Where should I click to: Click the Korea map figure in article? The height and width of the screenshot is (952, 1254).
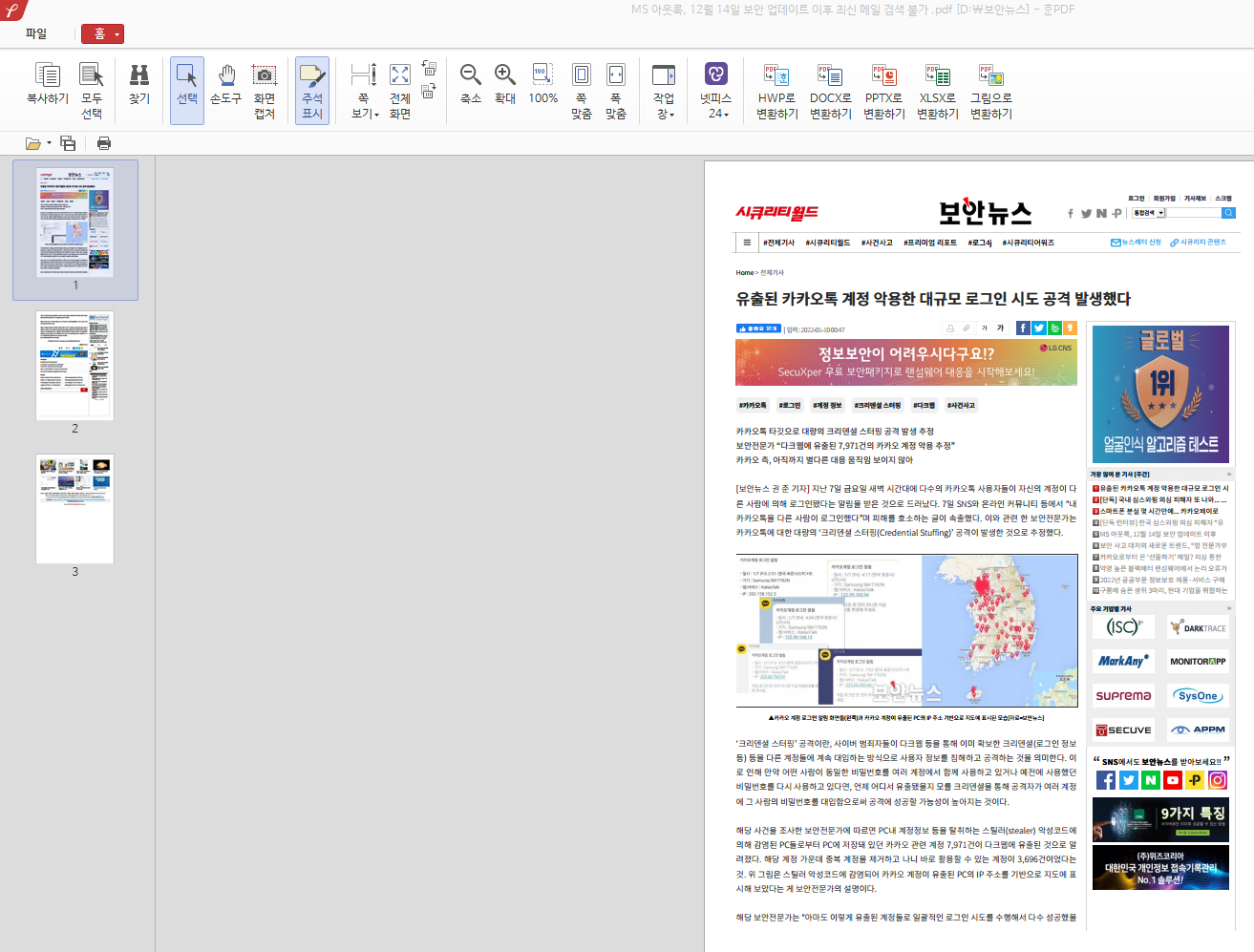coord(1000,630)
